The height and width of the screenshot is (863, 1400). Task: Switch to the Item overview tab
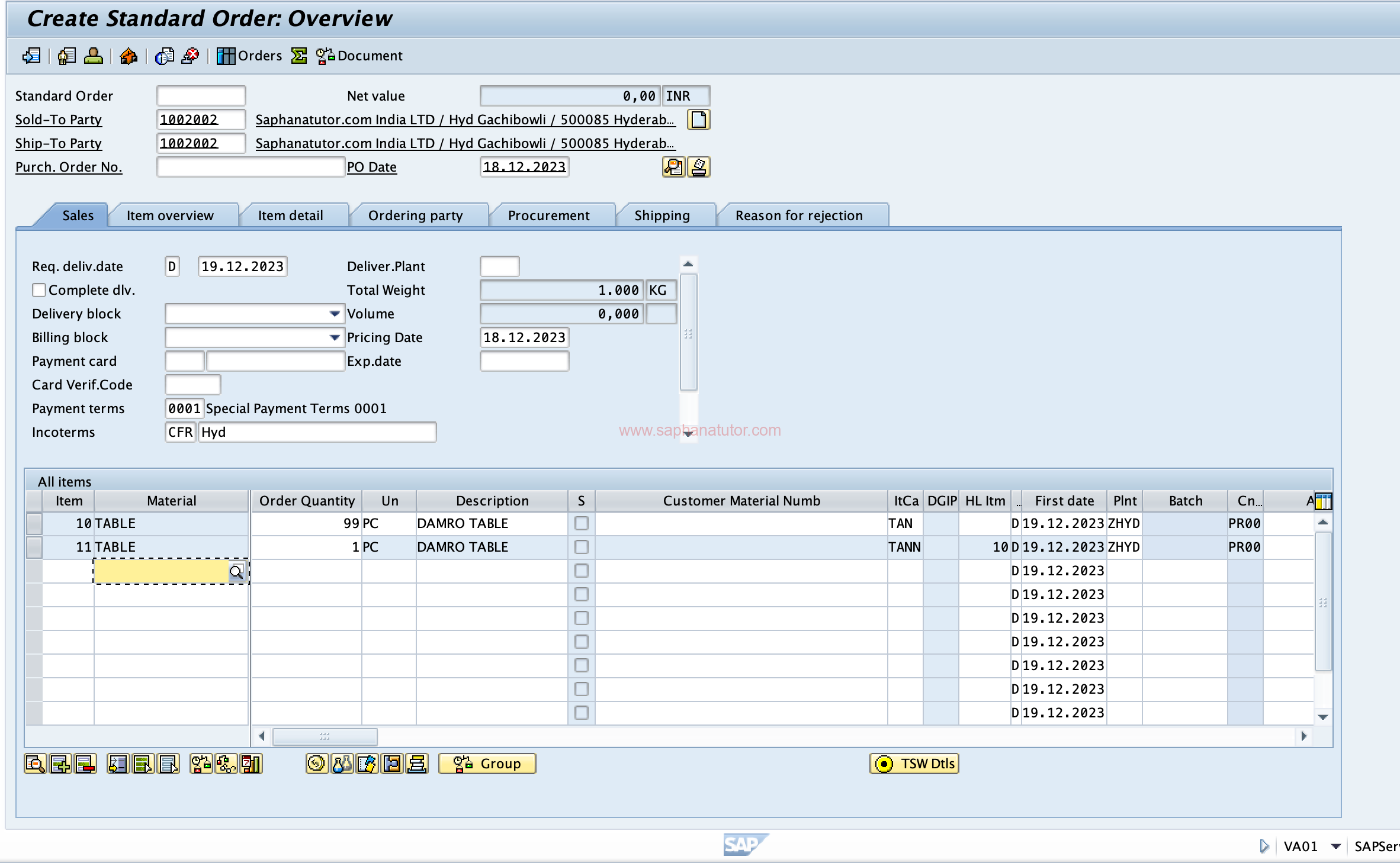[x=170, y=215]
